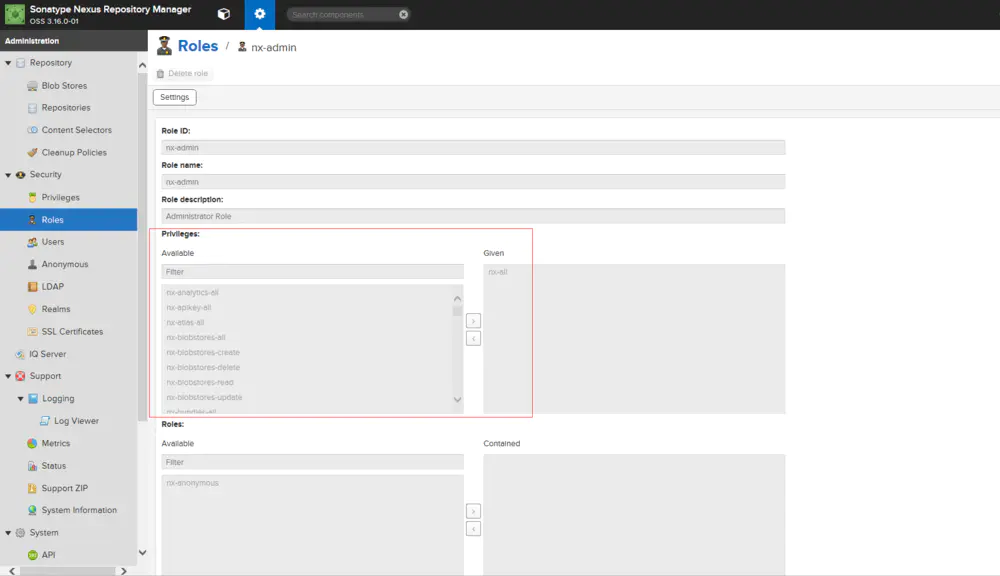Select nx-anonymous in Available roles
The height and width of the screenshot is (576, 1000).
click(x=193, y=483)
